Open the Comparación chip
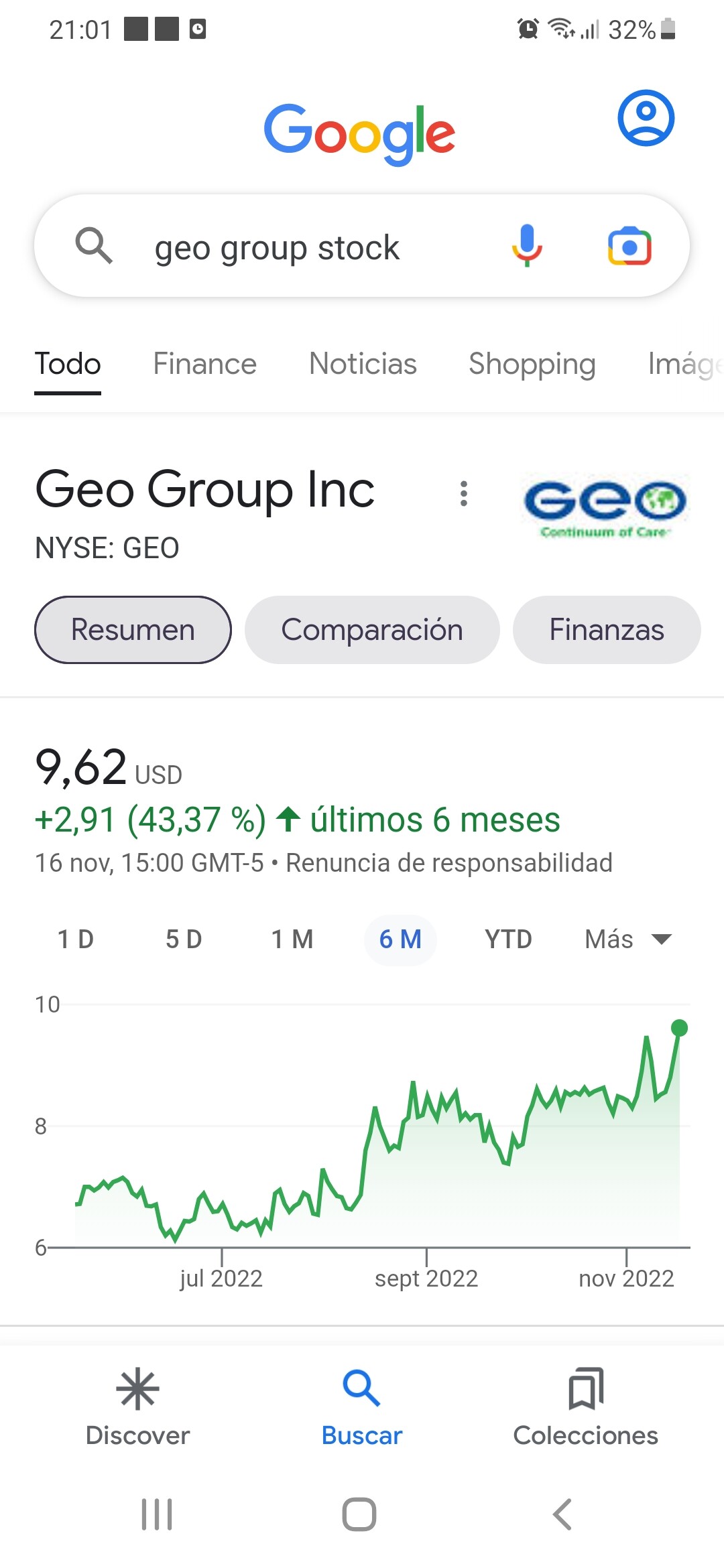The width and height of the screenshot is (724, 1568). click(372, 630)
